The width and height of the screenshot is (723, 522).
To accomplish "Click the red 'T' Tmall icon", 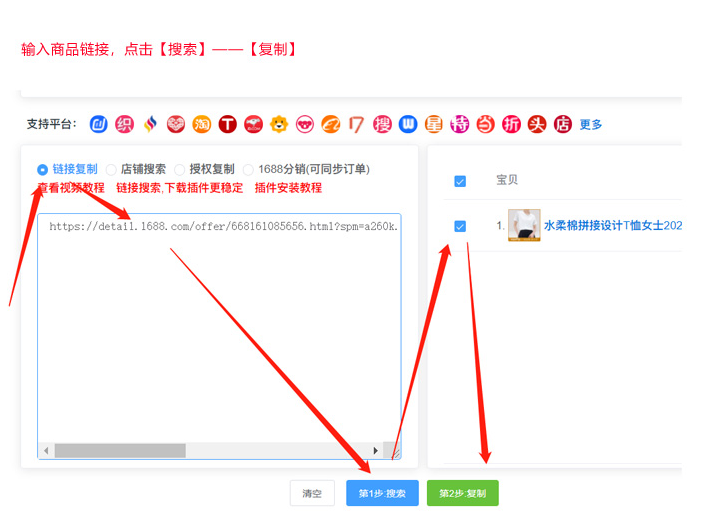I will 227,124.
